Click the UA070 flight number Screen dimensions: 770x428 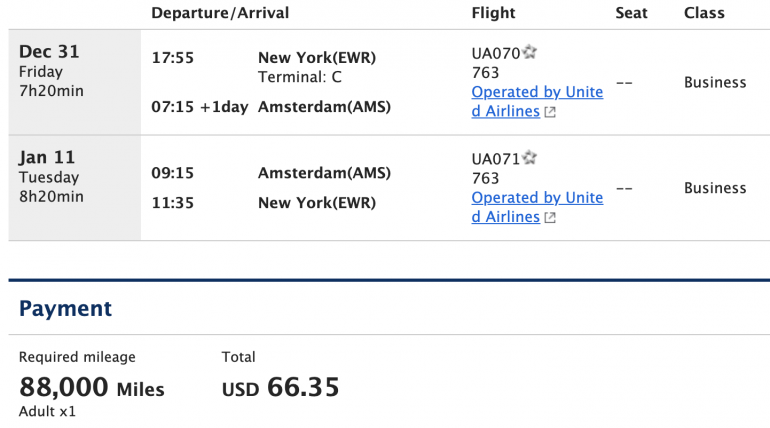click(496, 53)
